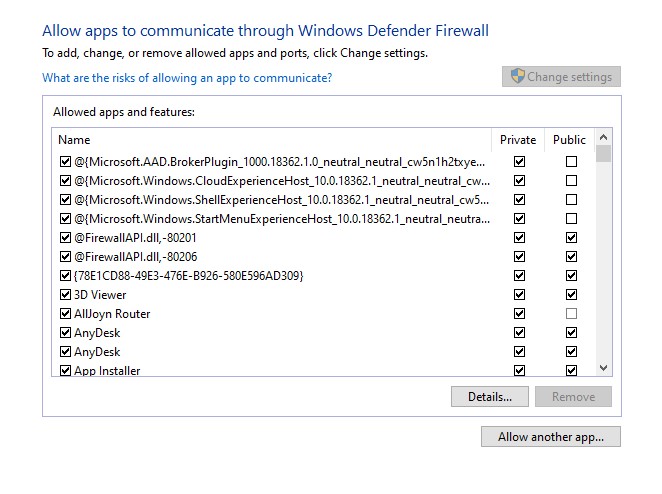Screen dimensions: 662x494
Task: Select the Microsoft.Windows.StartMenuExperienceHost entry text
Action: pyautogui.click(x=282, y=219)
